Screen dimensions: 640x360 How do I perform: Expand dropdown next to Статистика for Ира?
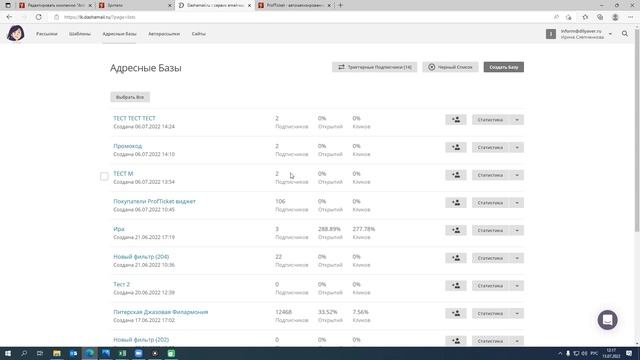(x=517, y=230)
